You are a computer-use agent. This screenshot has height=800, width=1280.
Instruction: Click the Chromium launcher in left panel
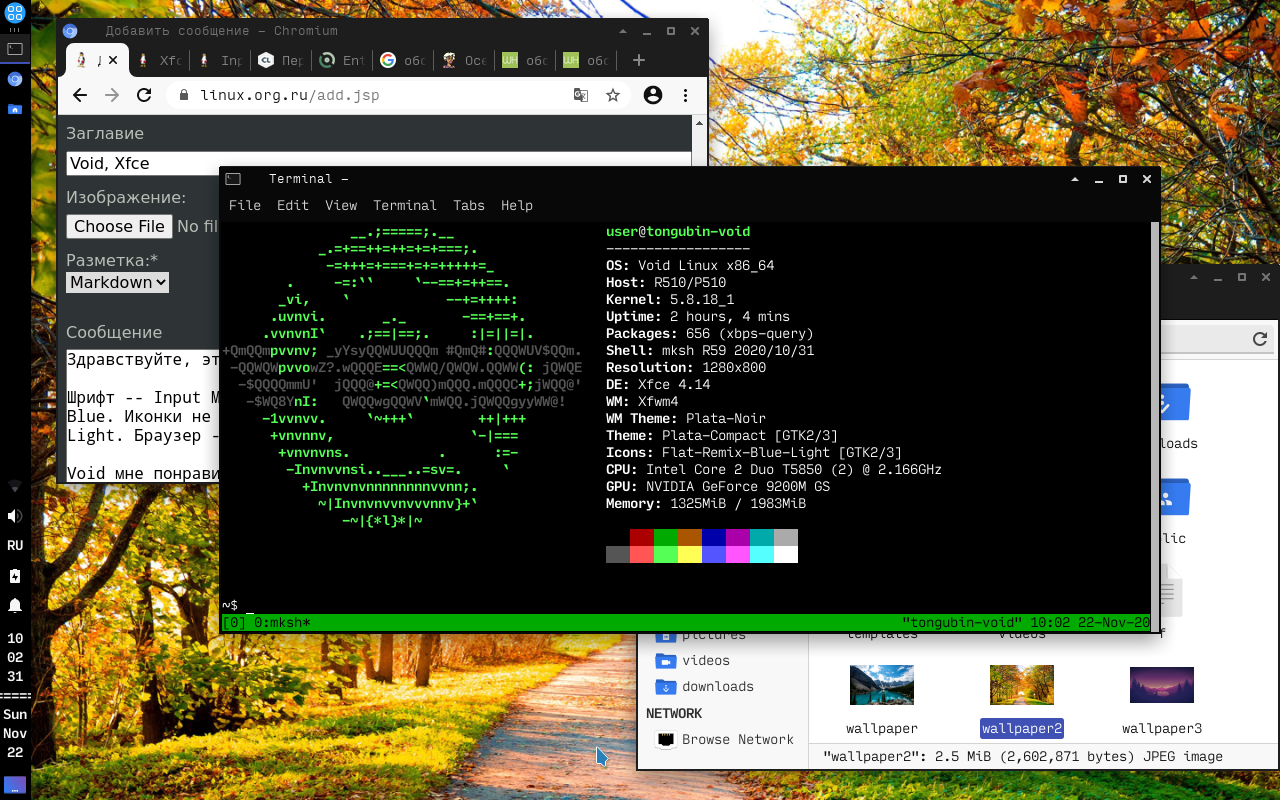(x=15, y=78)
